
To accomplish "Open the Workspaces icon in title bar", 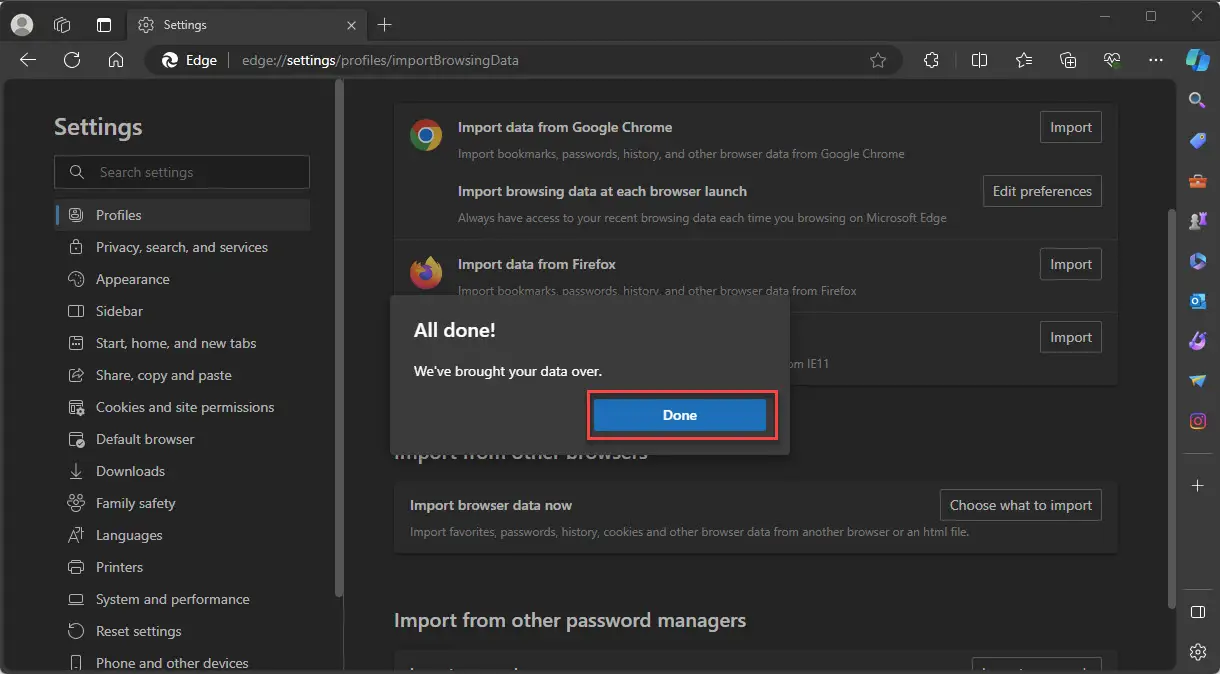I will (62, 25).
